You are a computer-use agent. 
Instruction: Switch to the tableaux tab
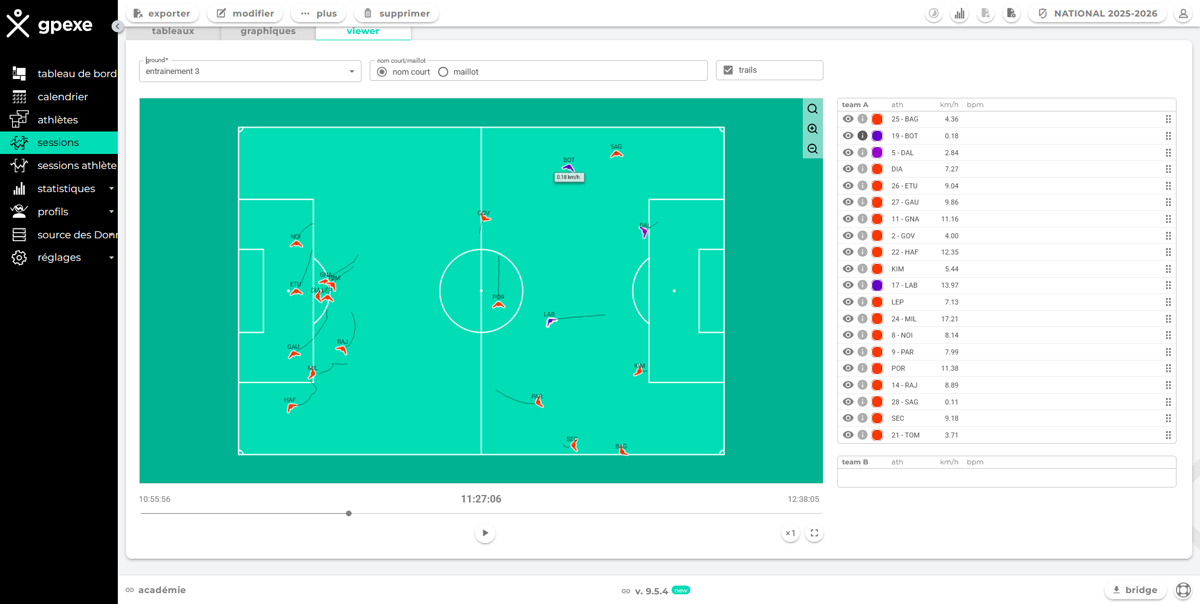[x=172, y=31]
